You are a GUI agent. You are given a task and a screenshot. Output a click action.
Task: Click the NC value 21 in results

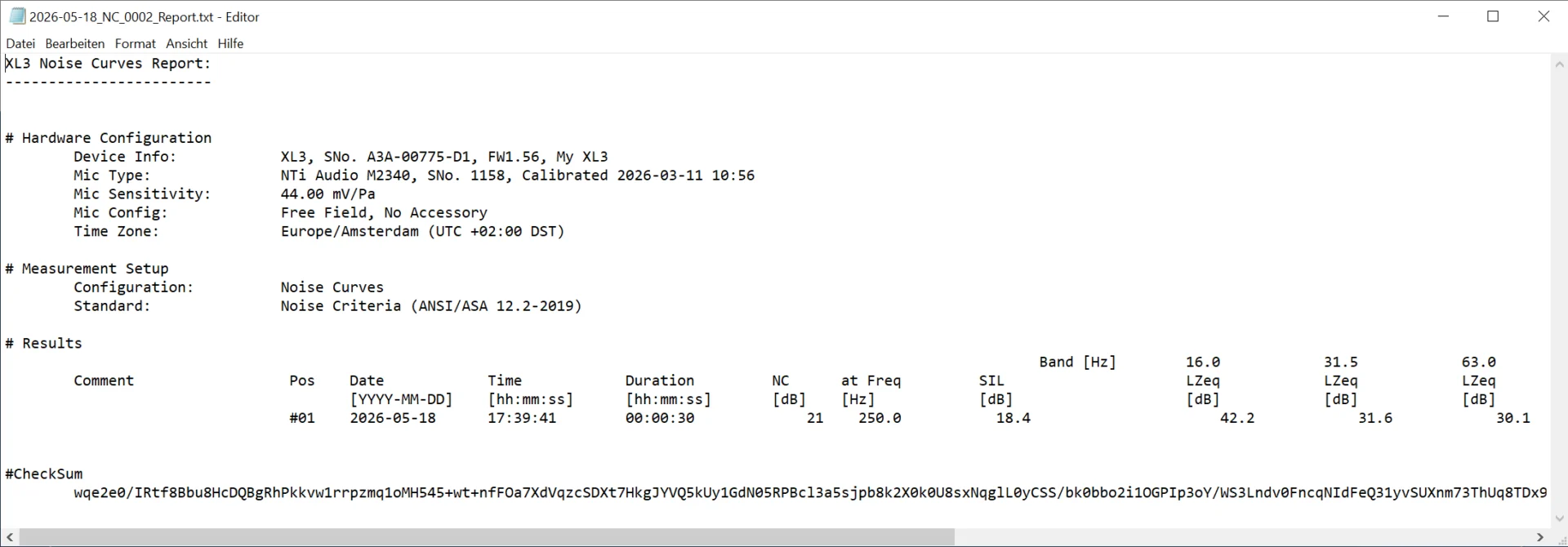coord(815,418)
